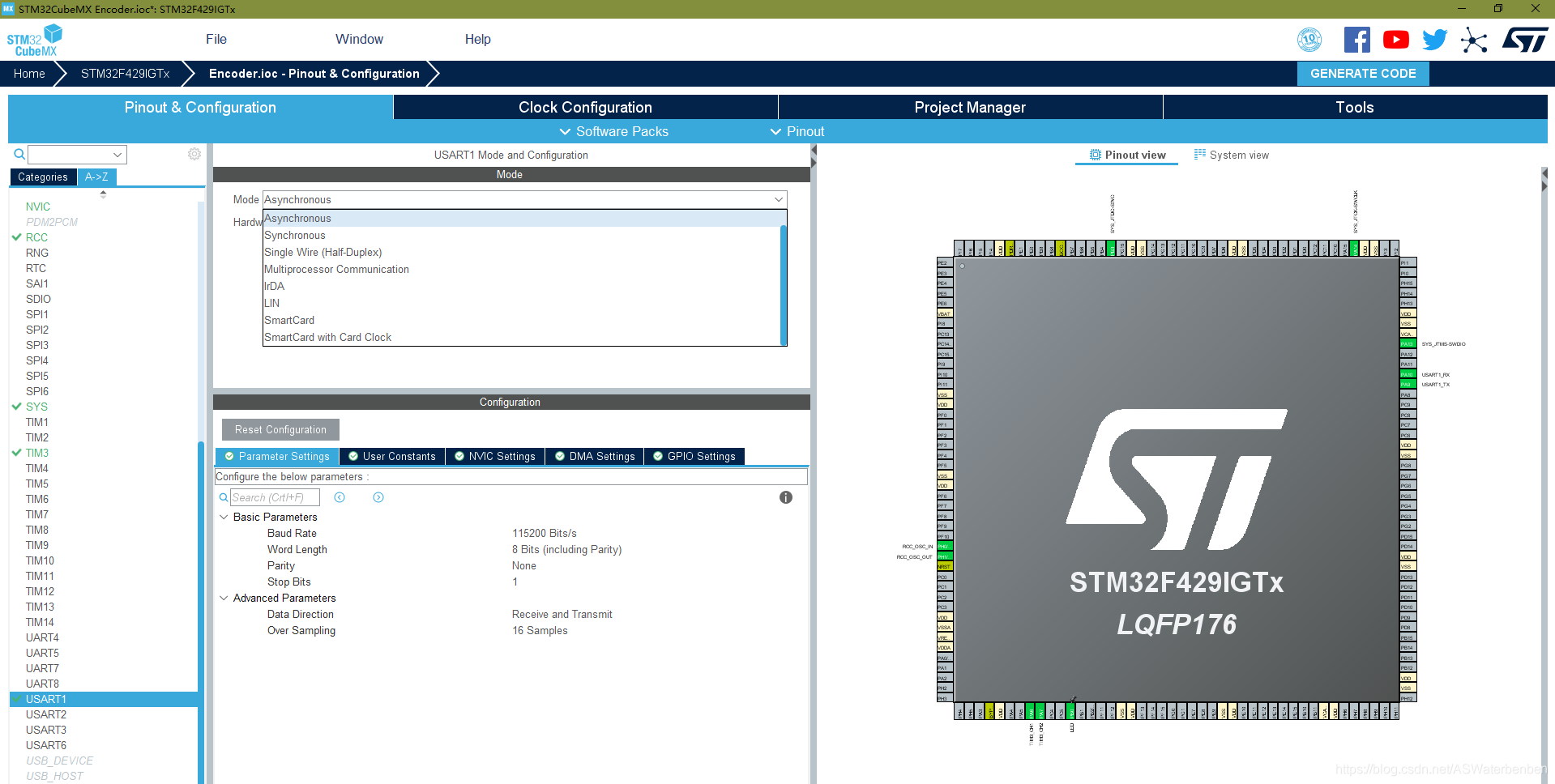This screenshot has height=784, width=1555.
Task: Collapse the Advanced Parameters group
Action: coord(224,598)
